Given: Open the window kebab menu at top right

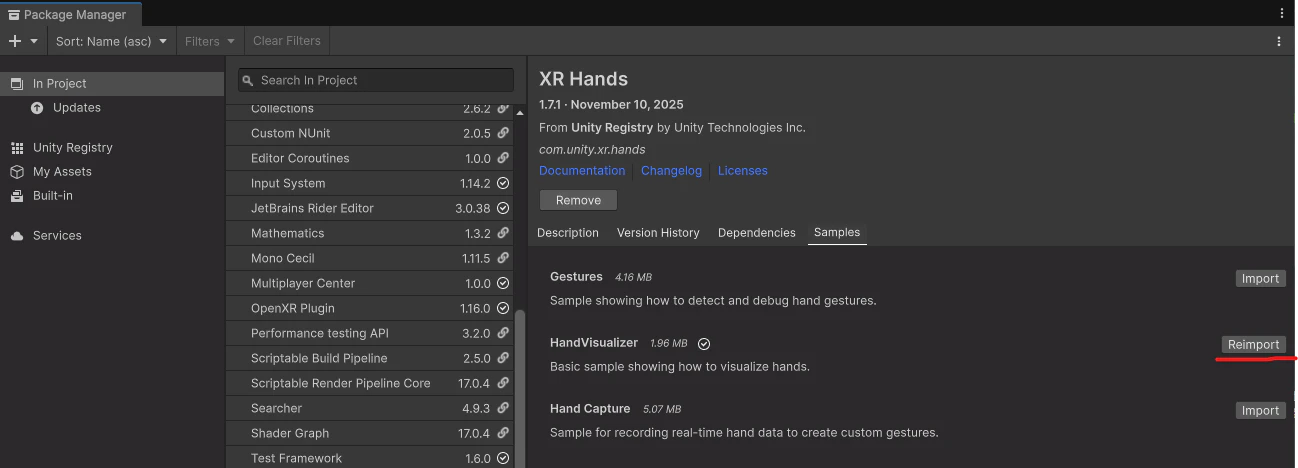Looking at the screenshot, I should click(x=1282, y=13).
